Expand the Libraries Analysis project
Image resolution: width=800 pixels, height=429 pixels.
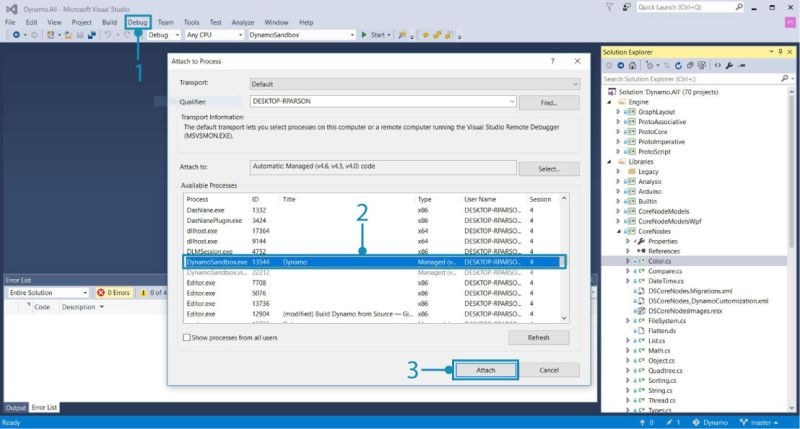click(x=618, y=181)
